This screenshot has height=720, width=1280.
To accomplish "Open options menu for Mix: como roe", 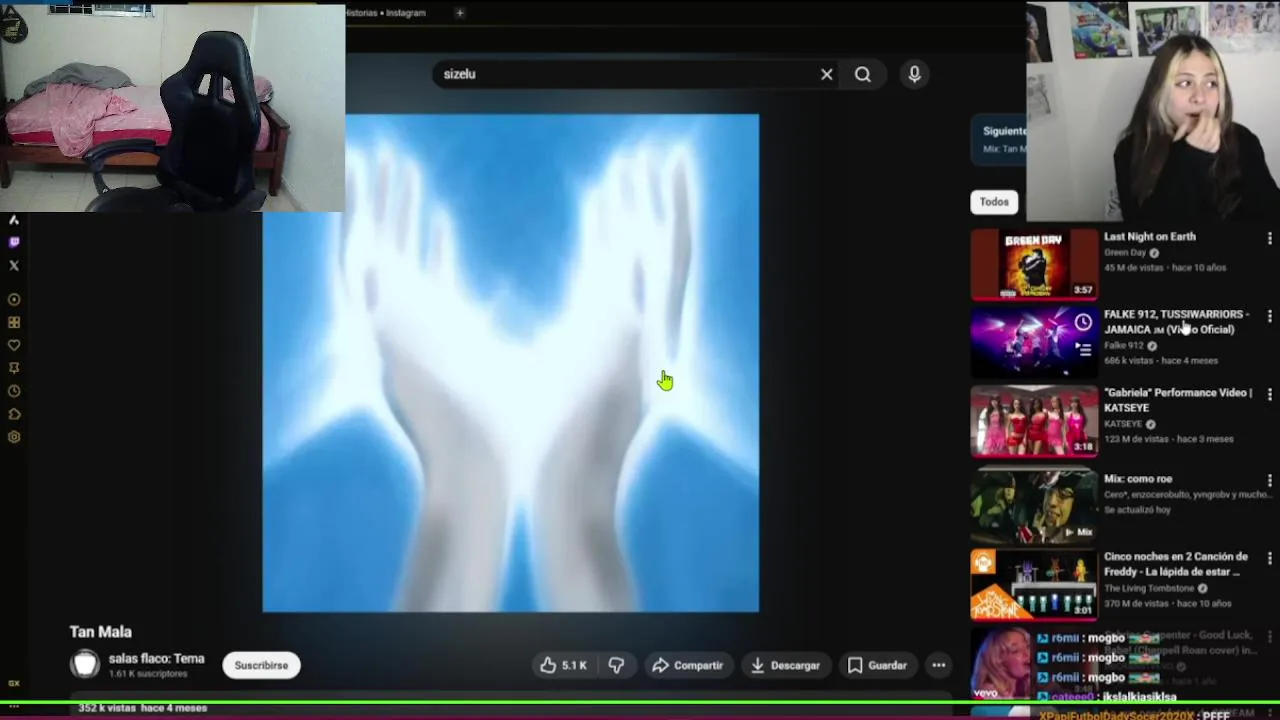I will (1269, 480).
